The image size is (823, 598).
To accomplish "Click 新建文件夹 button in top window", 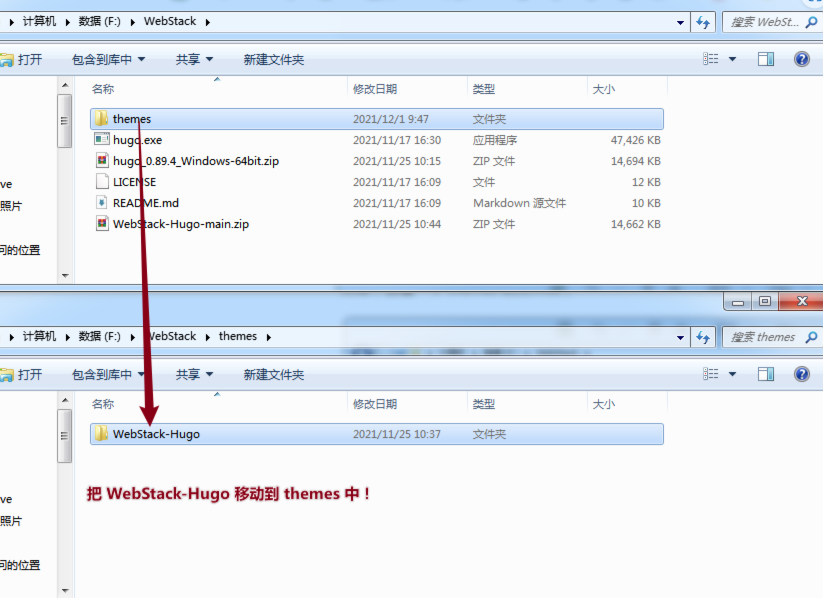I will pos(273,59).
